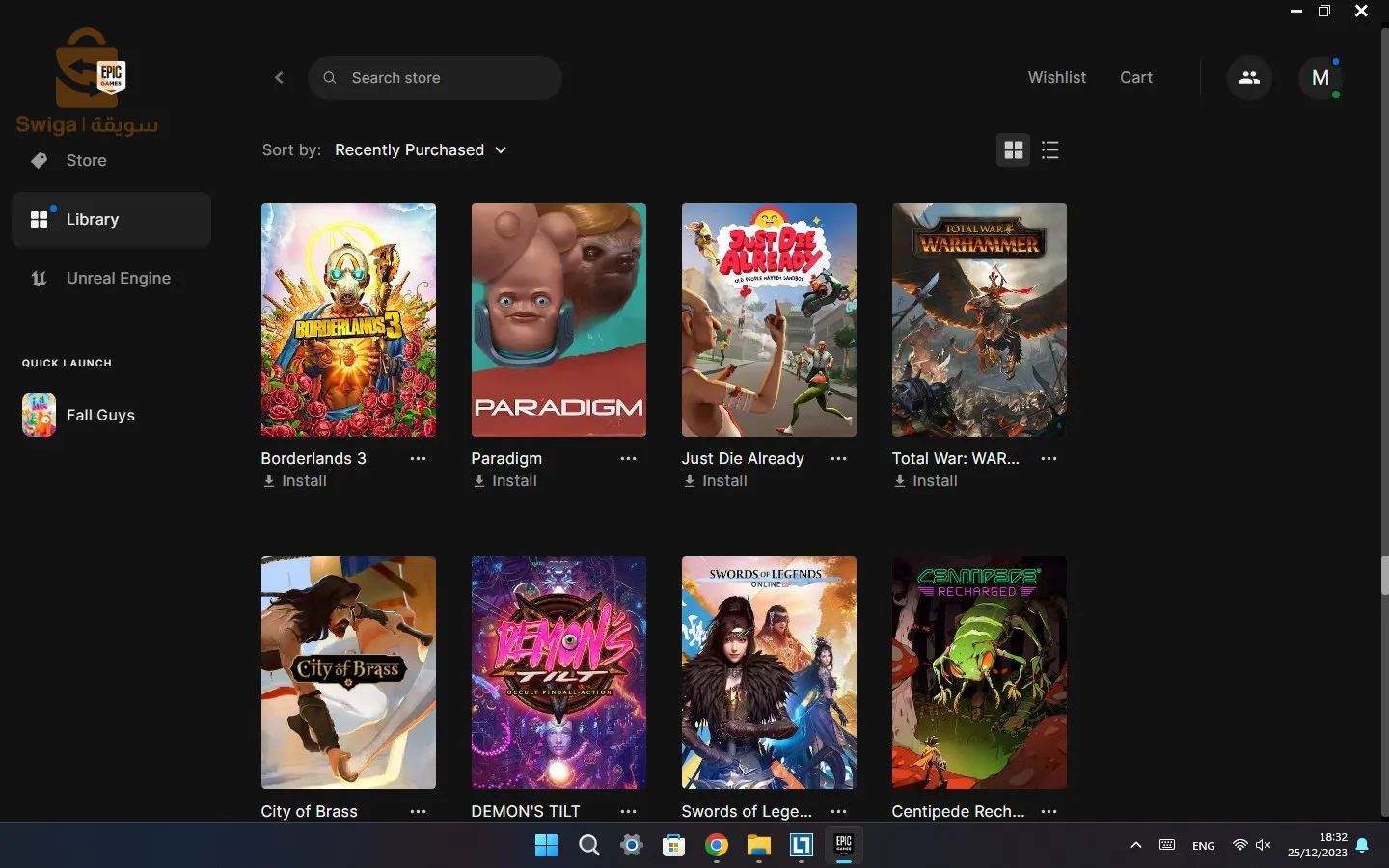Switch to list view
The image size is (1389, 868).
[x=1050, y=150]
